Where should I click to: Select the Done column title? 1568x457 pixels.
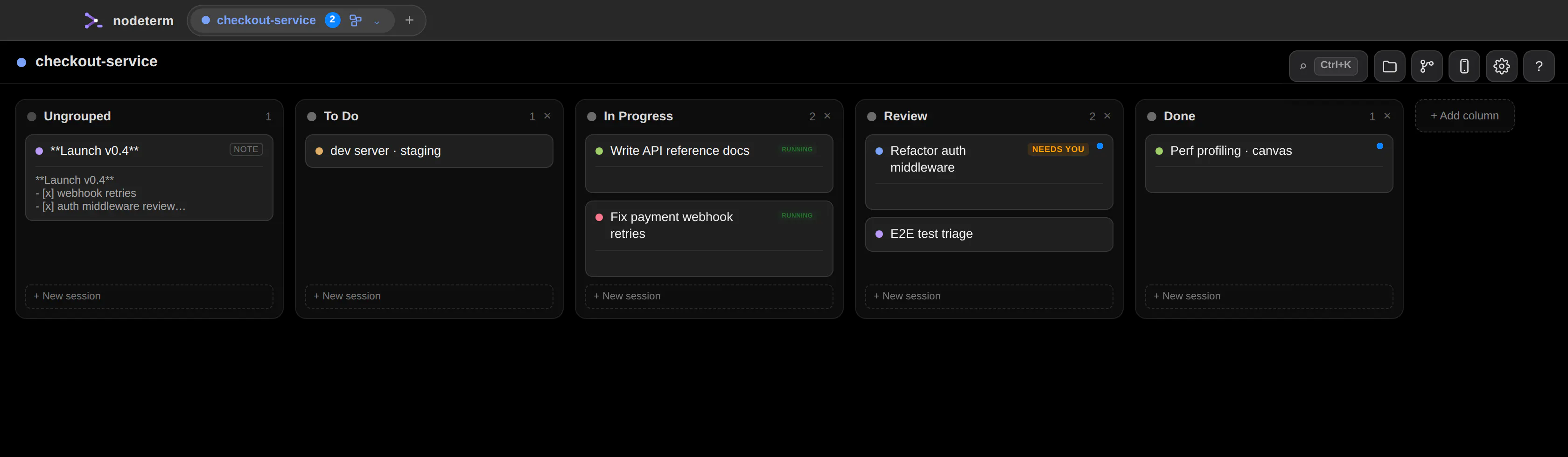click(x=1179, y=116)
